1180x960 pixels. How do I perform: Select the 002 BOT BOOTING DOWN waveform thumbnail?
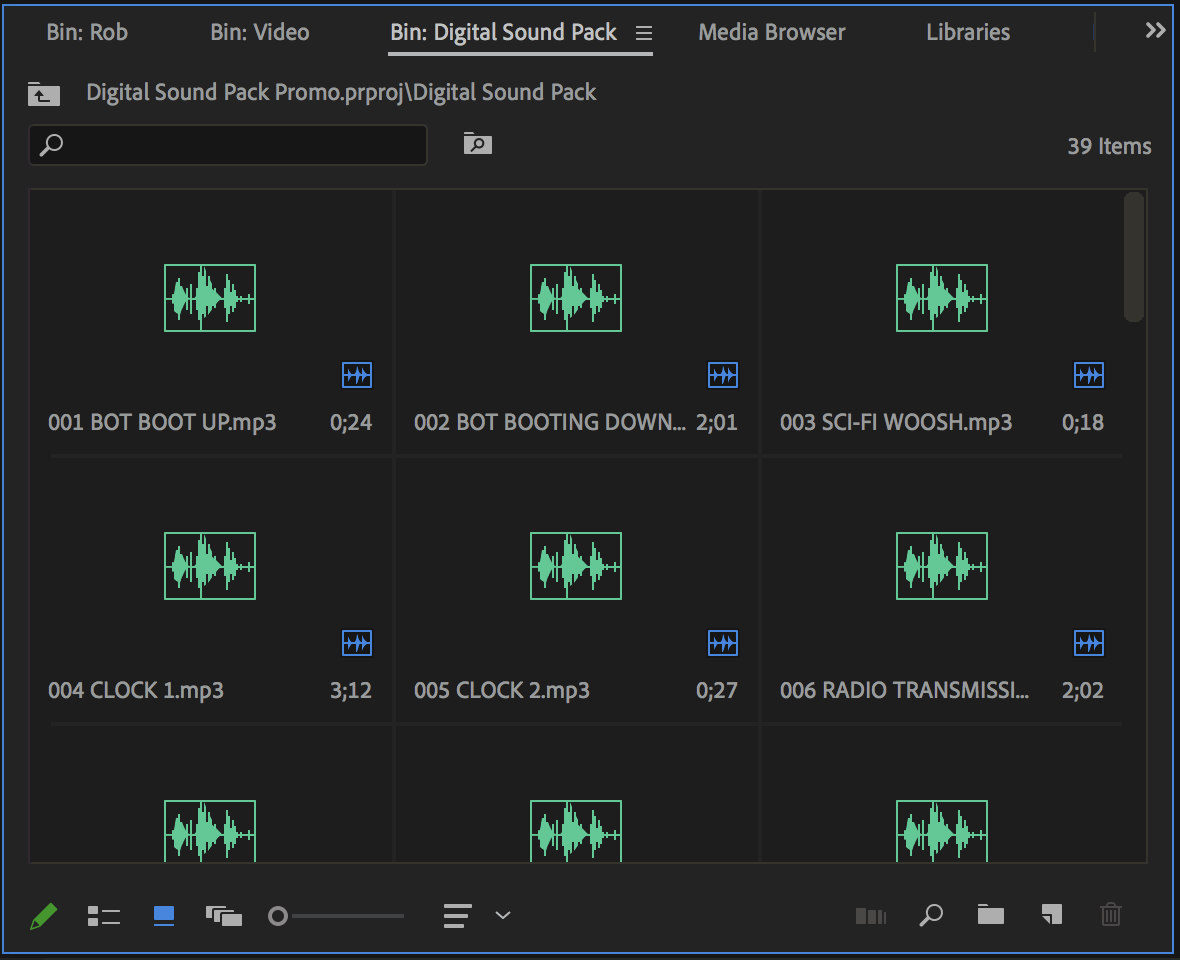click(x=576, y=298)
